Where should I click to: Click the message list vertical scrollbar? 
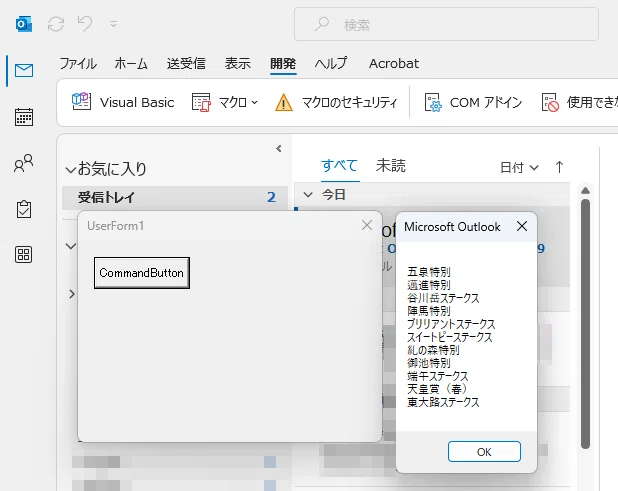click(x=585, y=323)
